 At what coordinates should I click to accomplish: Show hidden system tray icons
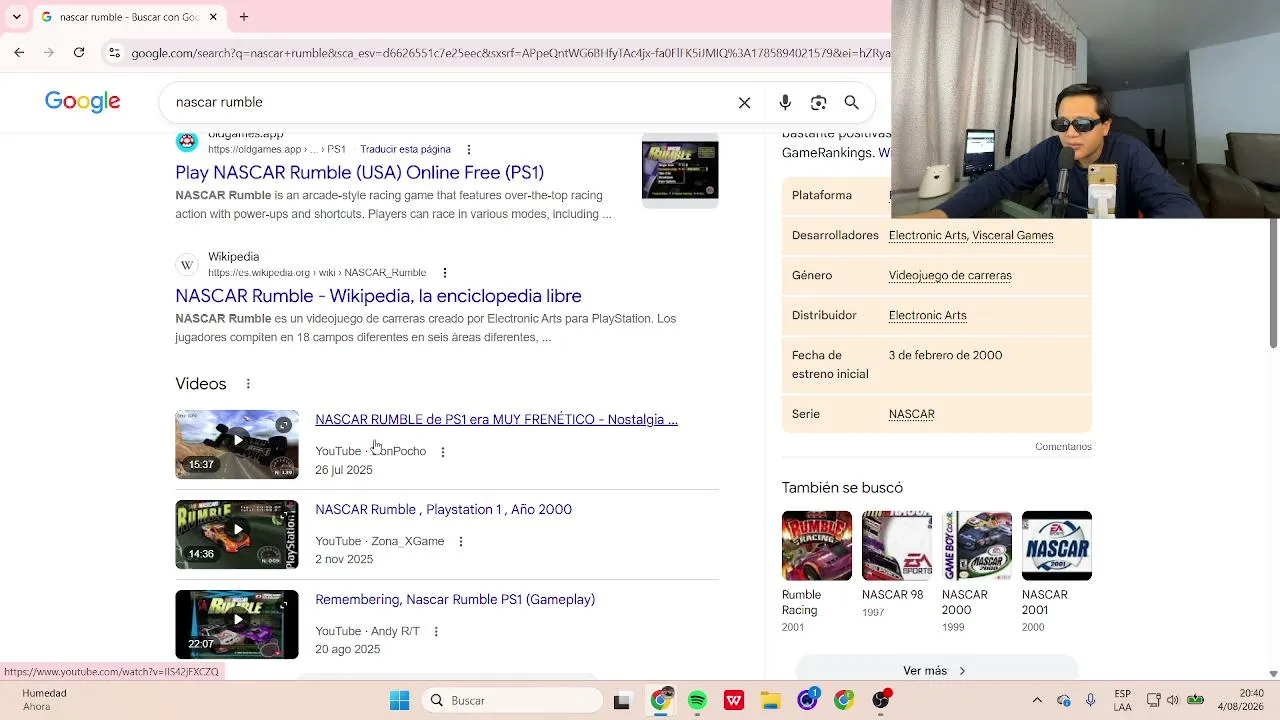pyautogui.click(x=1037, y=700)
